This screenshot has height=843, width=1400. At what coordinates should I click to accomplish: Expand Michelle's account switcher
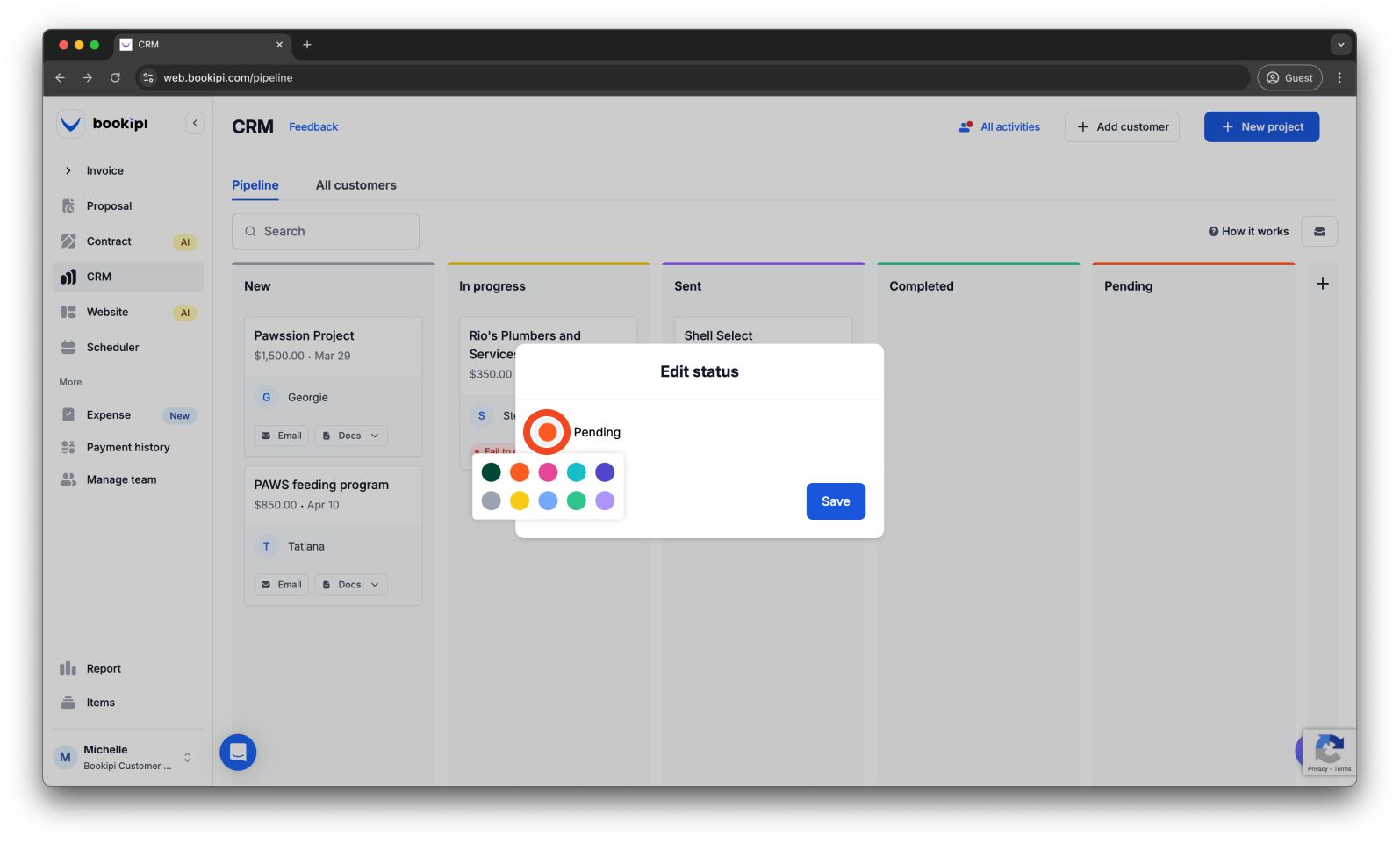pos(187,757)
